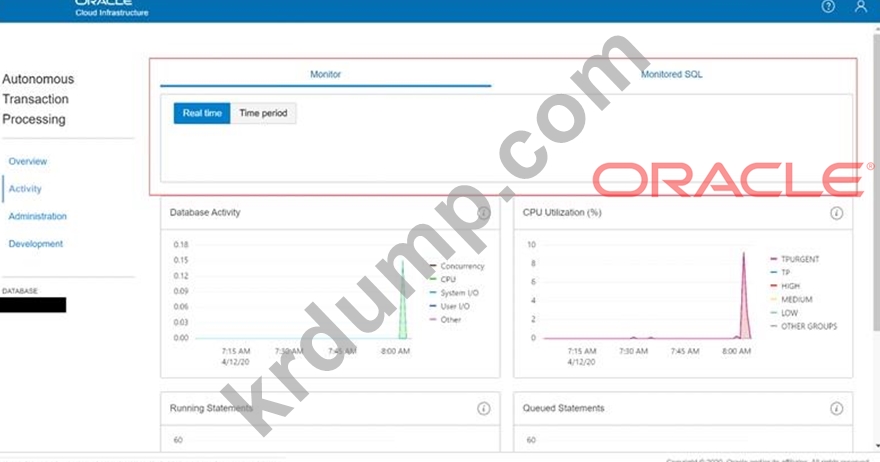
Task: Click the Running Statements title
Action: tap(211, 408)
